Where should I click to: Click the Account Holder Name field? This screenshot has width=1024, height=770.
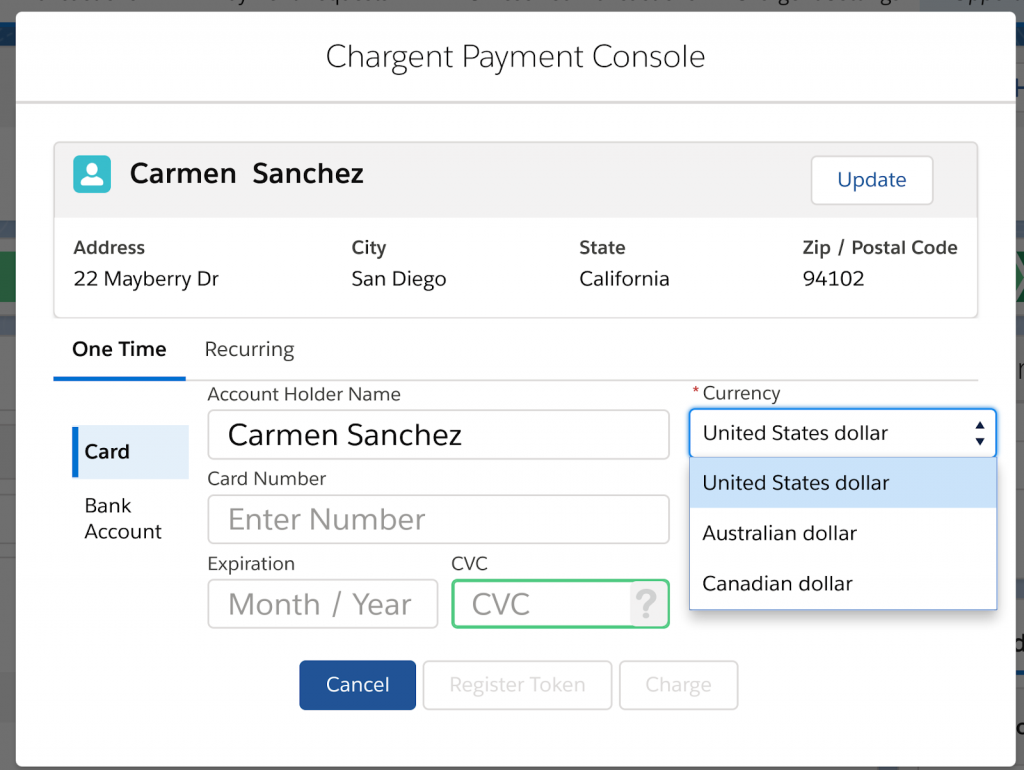[x=438, y=435]
